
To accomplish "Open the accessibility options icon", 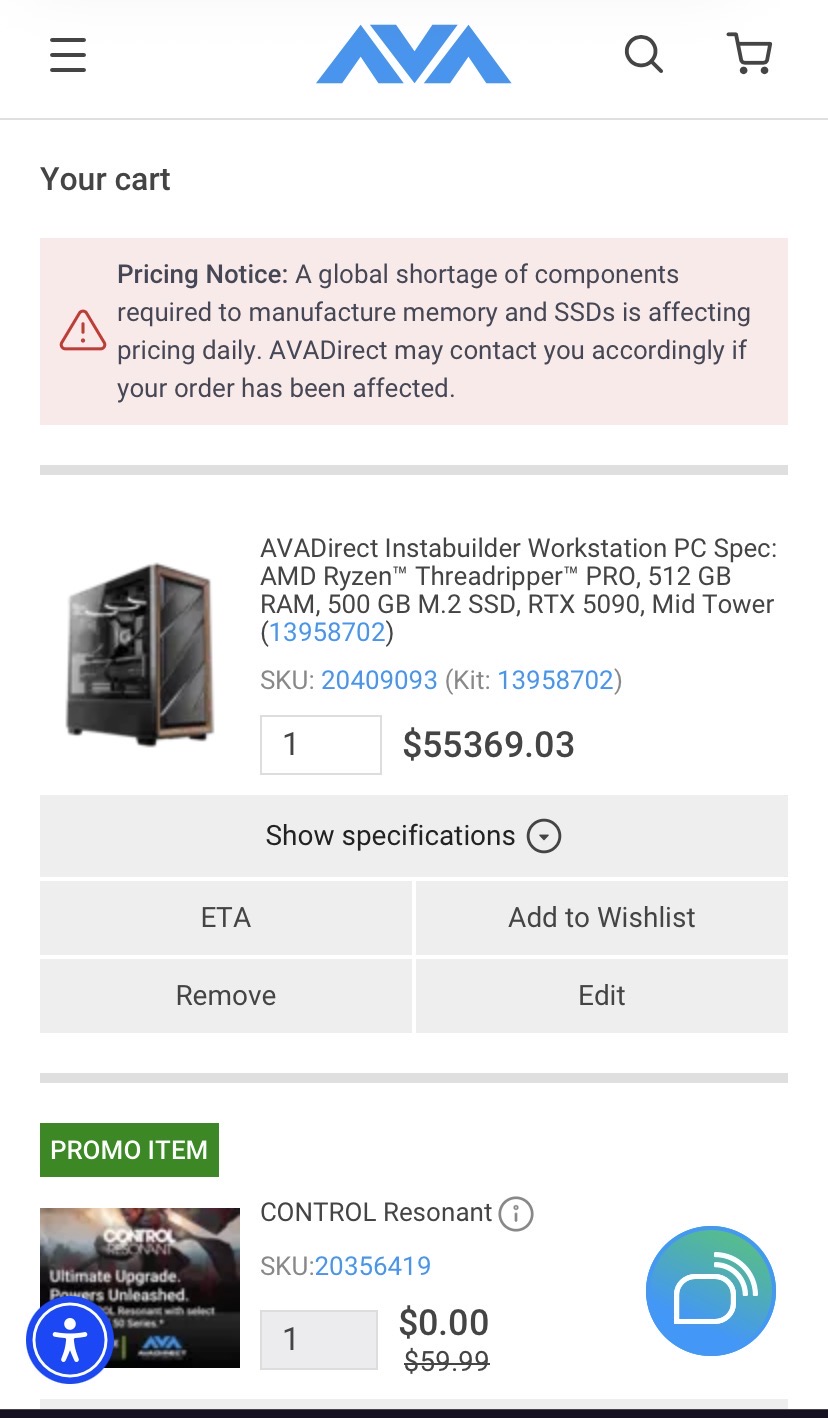I will pyautogui.click(x=70, y=1341).
